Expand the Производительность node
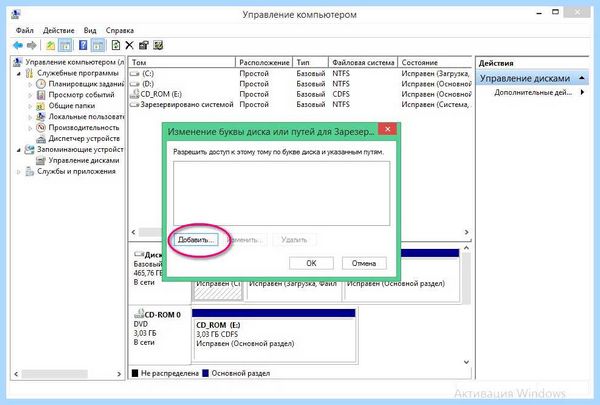Image resolution: width=600 pixels, height=405 pixels. pyautogui.click(x=30, y=128)
